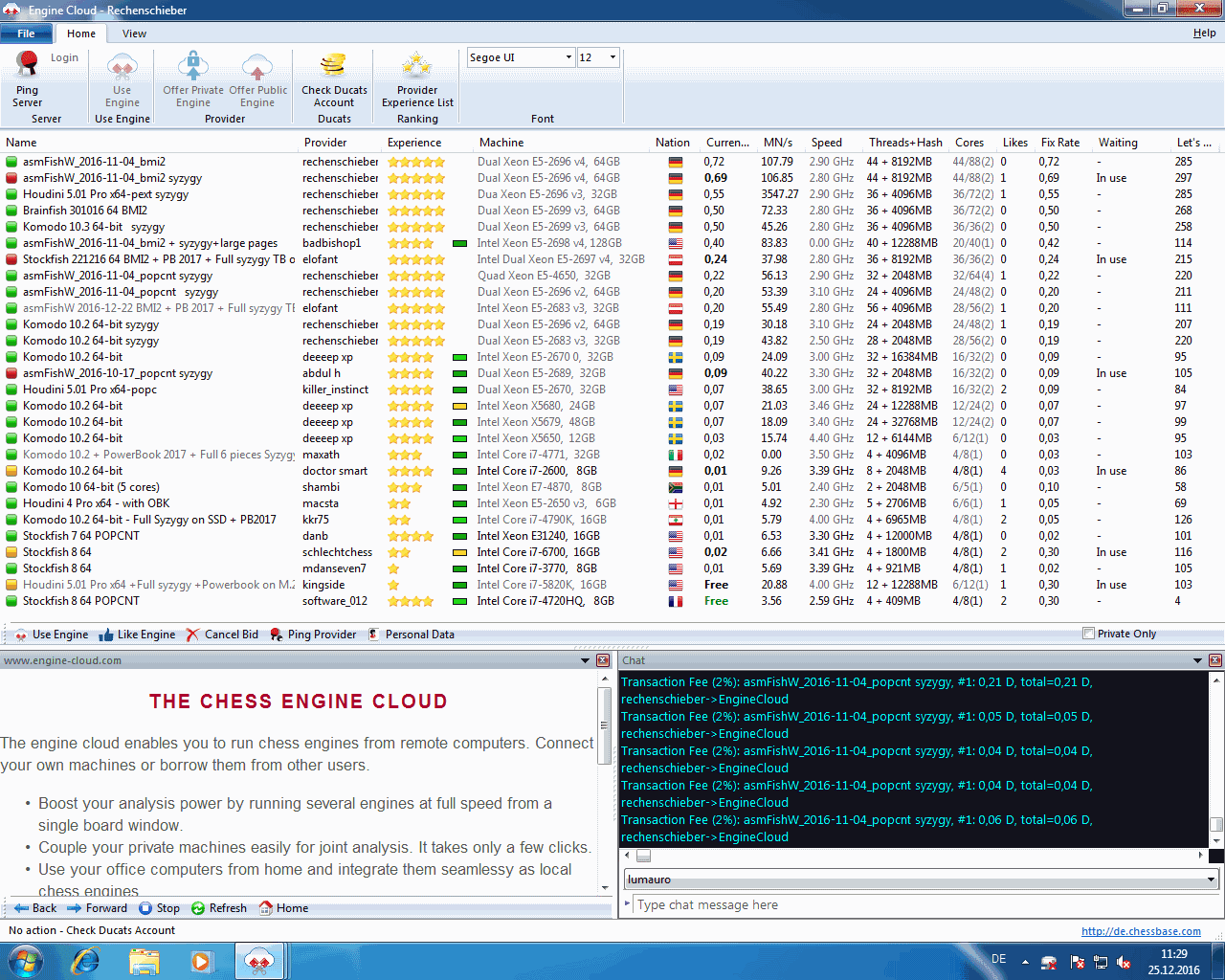Sort by Provider column header
Screen dimensions: 1225x980
tap(325, 143)
